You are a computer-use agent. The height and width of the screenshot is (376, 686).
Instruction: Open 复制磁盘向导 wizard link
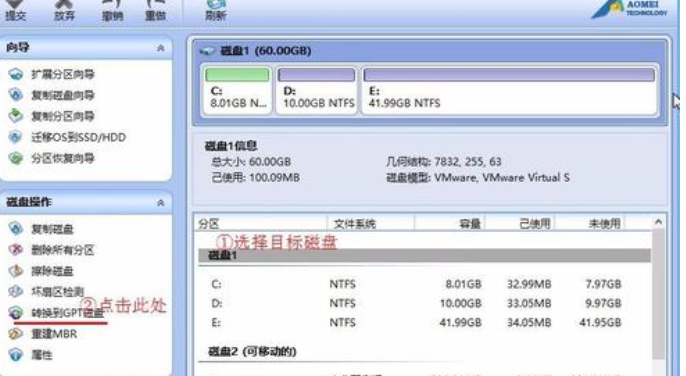click(x=63, y=95)
